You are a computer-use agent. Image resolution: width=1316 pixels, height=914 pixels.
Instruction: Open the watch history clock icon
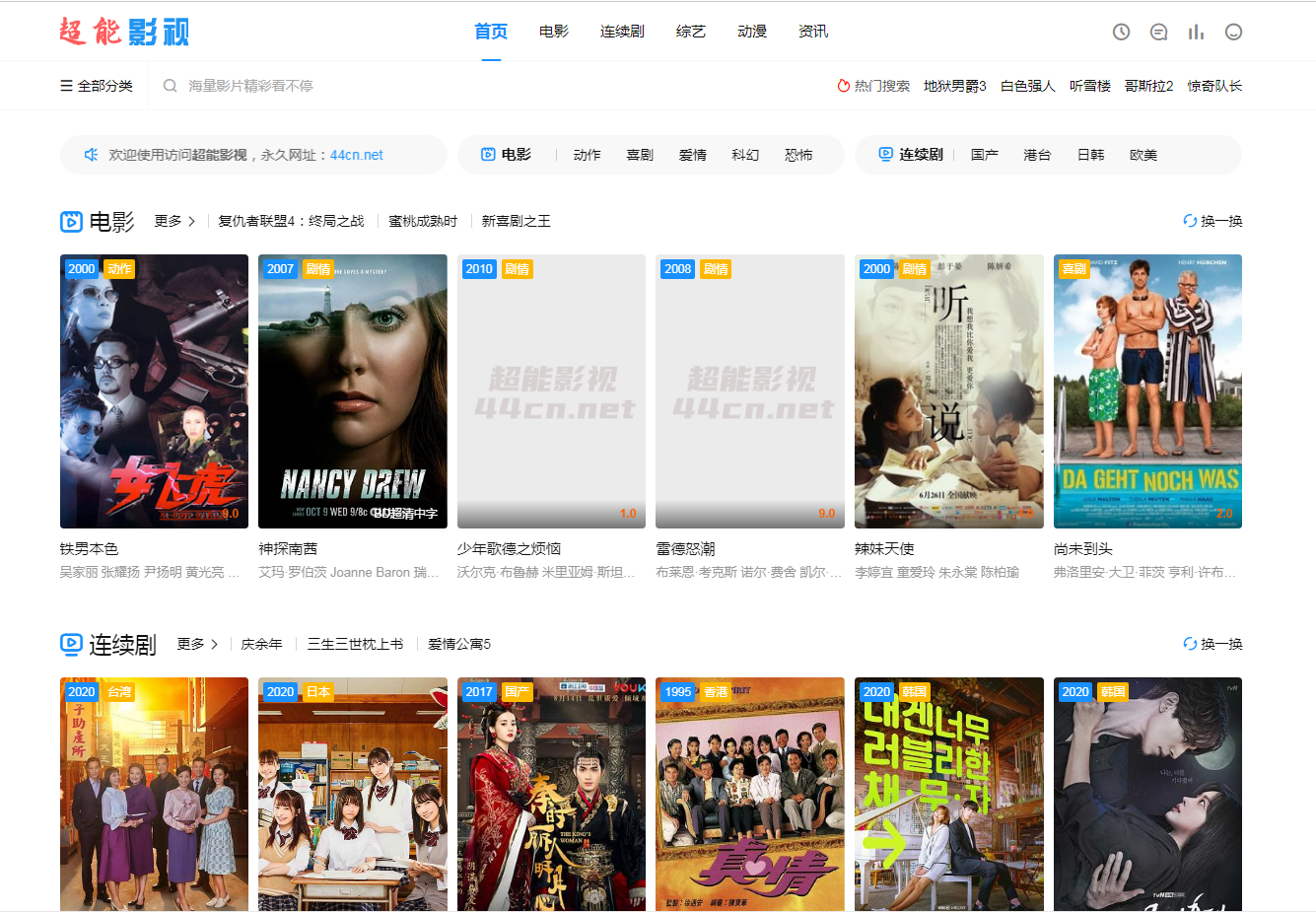1121,32
